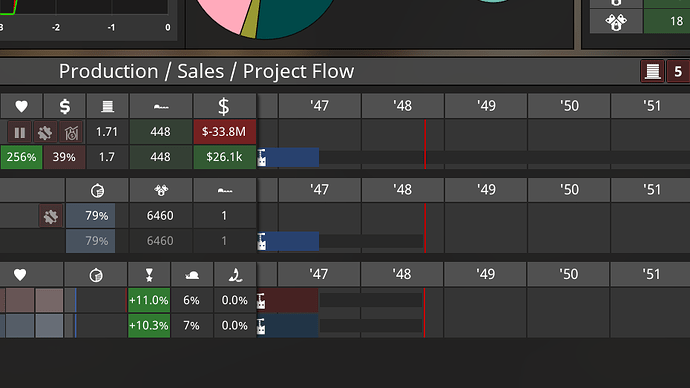Click the $-33.8M red value cell
Screen dimensions: 690x388
225,132
